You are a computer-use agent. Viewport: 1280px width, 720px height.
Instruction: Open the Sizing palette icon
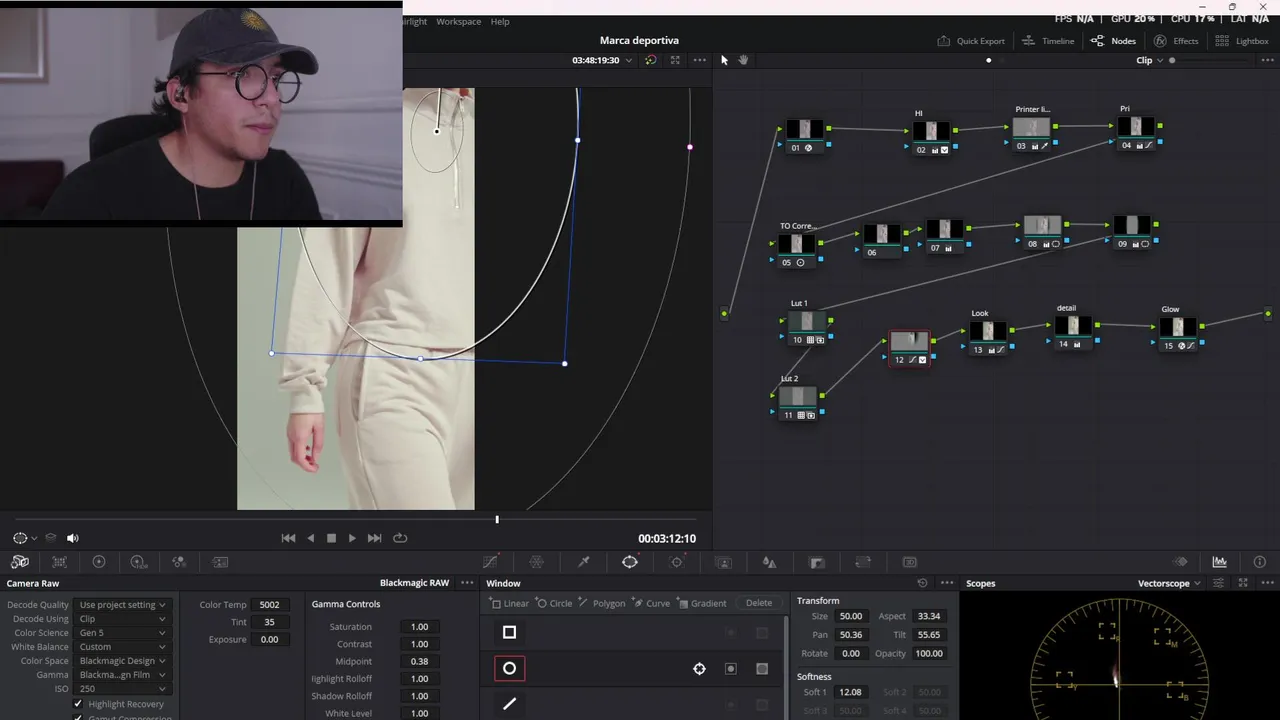863,562
